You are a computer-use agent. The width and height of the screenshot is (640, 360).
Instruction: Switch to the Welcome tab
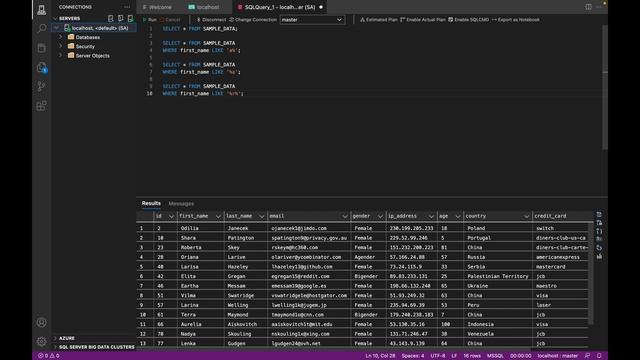(x=160, y=7)
